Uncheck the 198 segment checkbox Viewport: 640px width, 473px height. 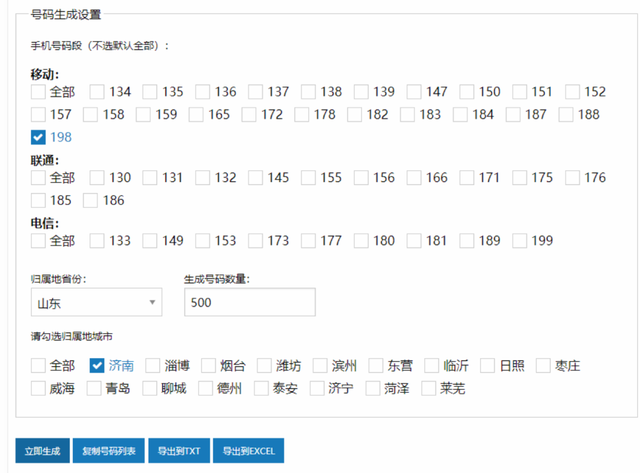(38, 138)
